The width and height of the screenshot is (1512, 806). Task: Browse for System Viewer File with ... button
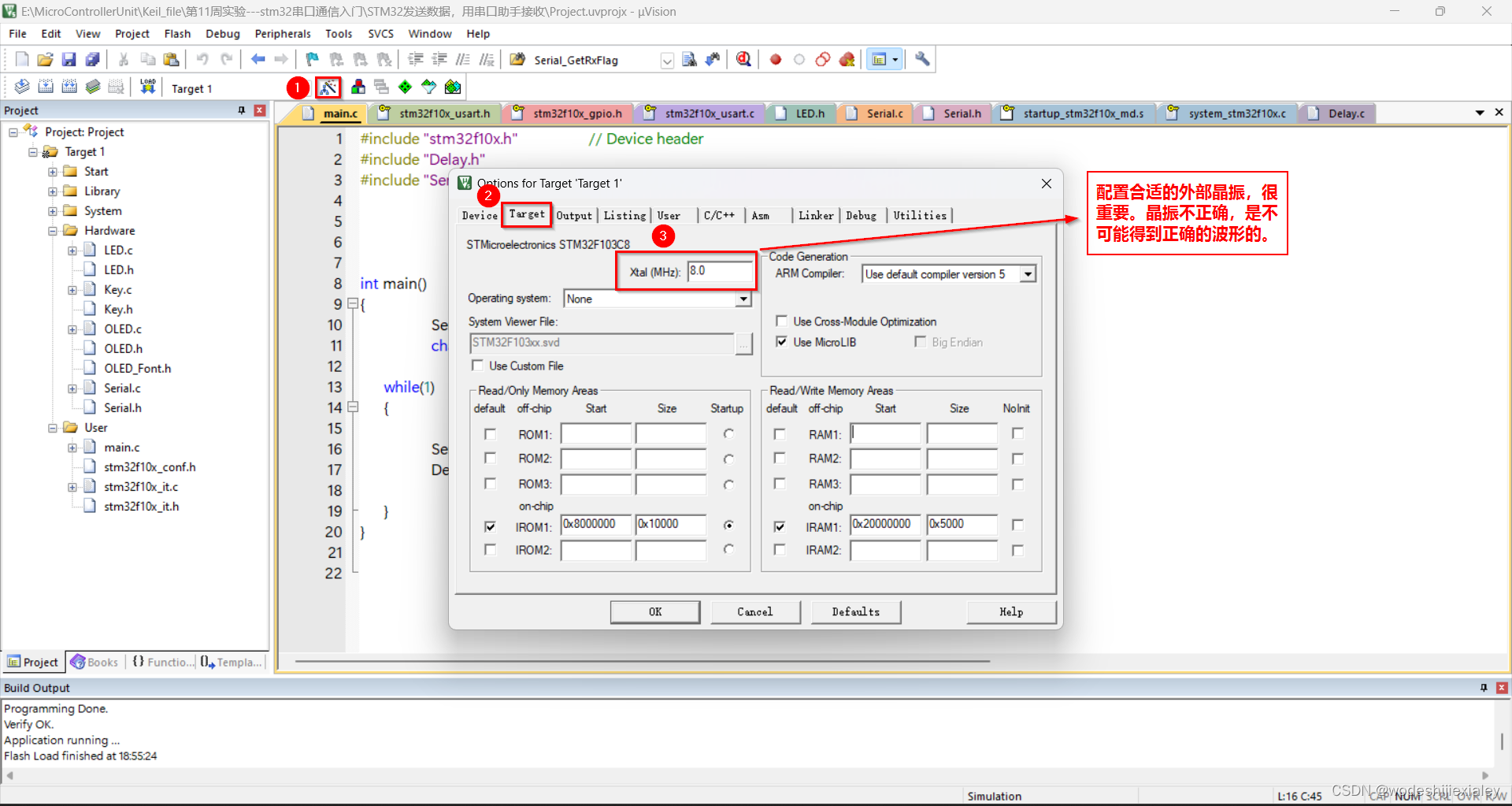click(743, 343)
